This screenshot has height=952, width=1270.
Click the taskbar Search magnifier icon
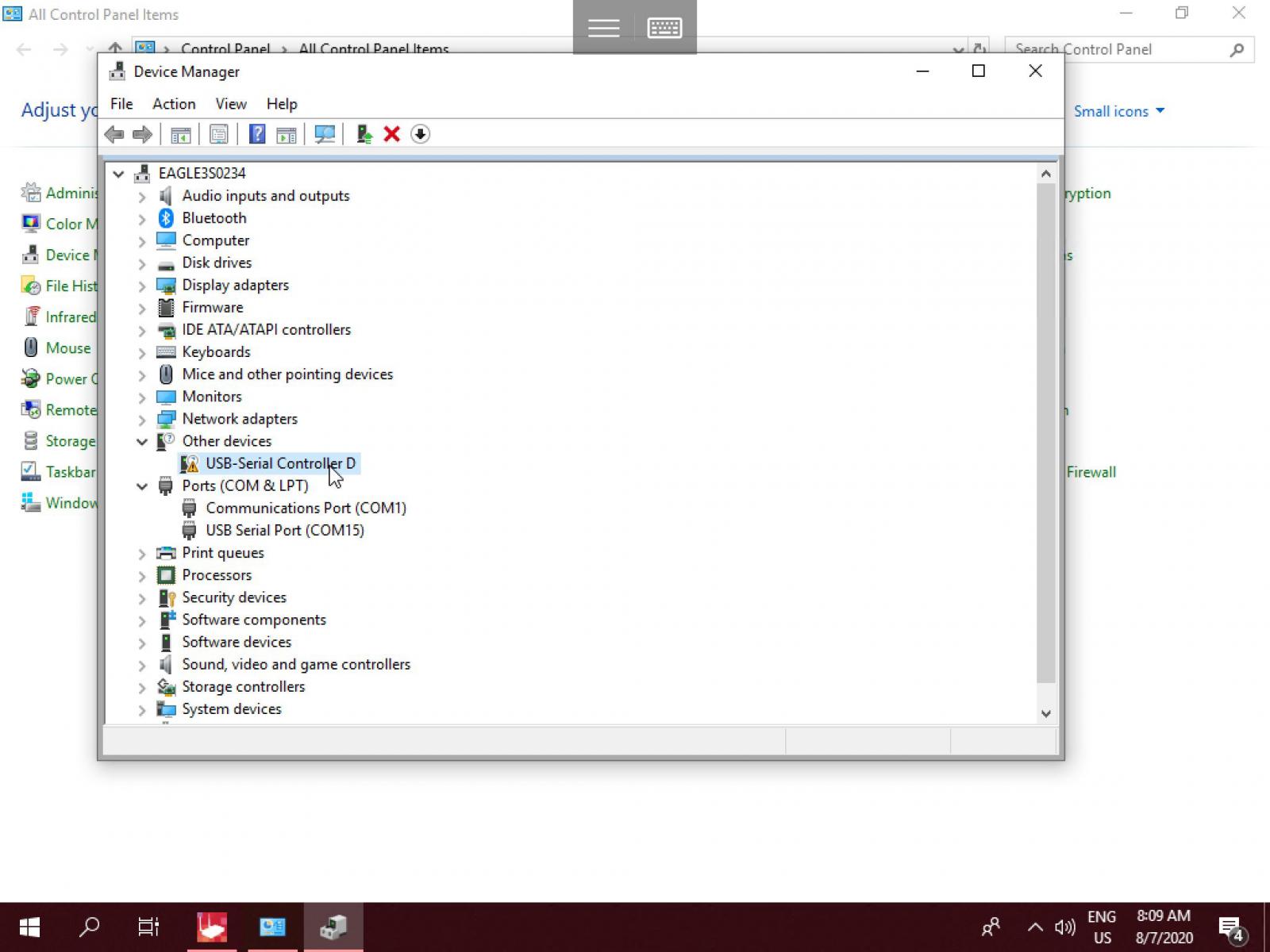pos(90,927)
